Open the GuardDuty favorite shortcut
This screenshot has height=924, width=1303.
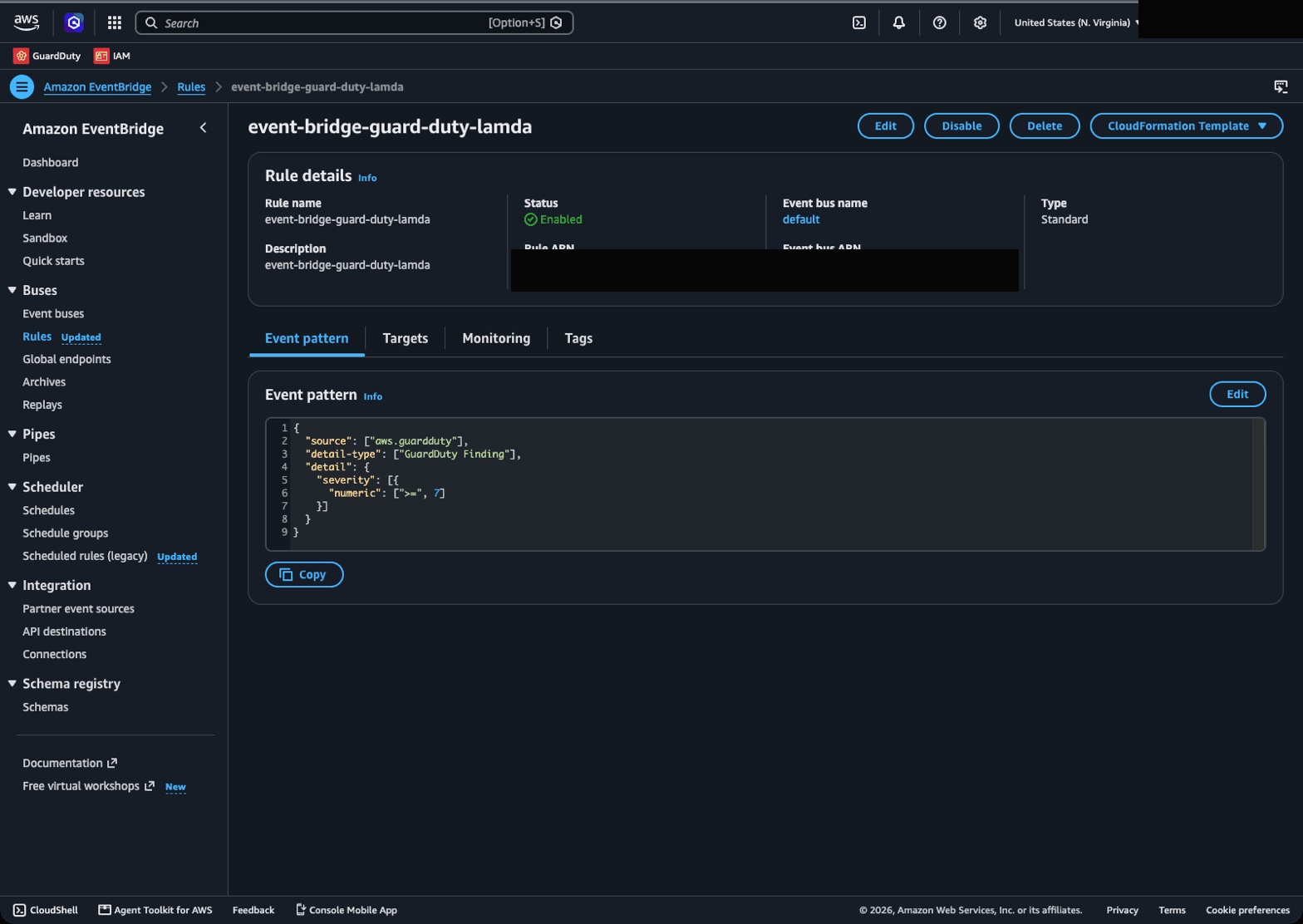(x=47, y=56)
